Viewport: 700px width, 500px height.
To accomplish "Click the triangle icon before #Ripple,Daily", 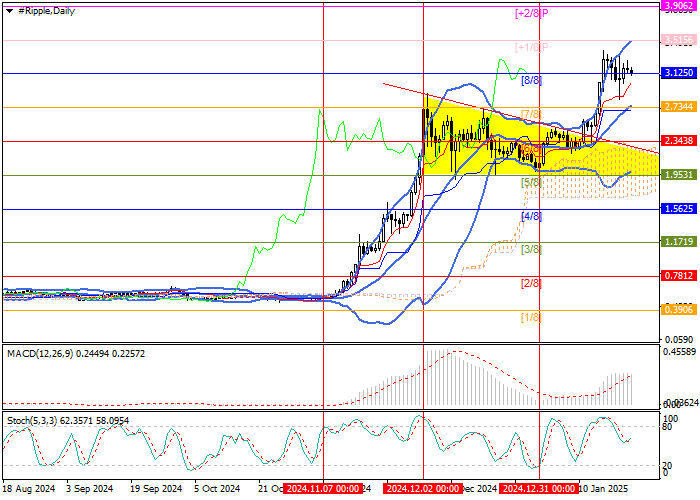I will [9, 10].
